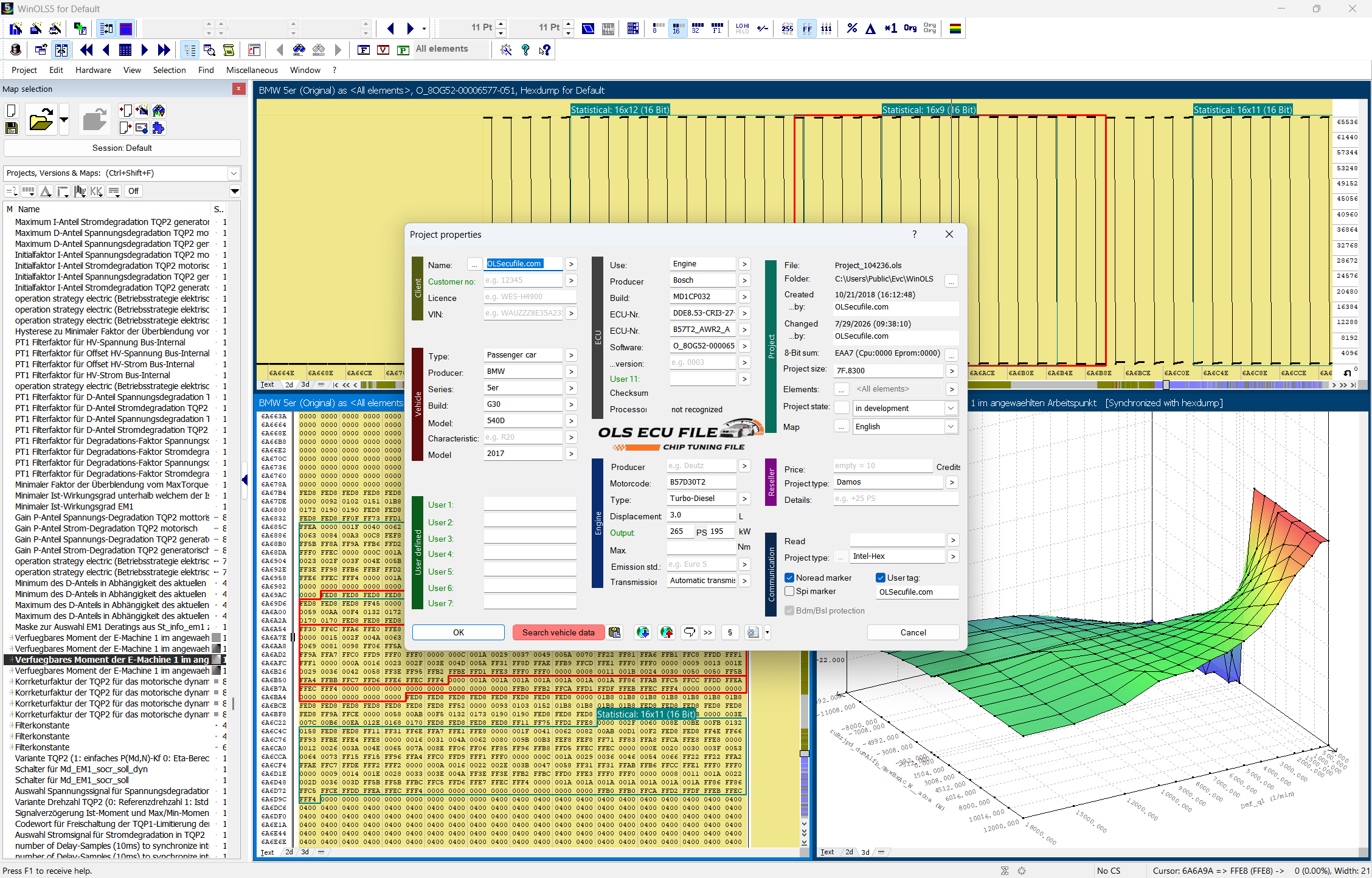This screenshot has width=1372, height=878.
Task: Open the Map language dropdown
Action: [951, 426]
